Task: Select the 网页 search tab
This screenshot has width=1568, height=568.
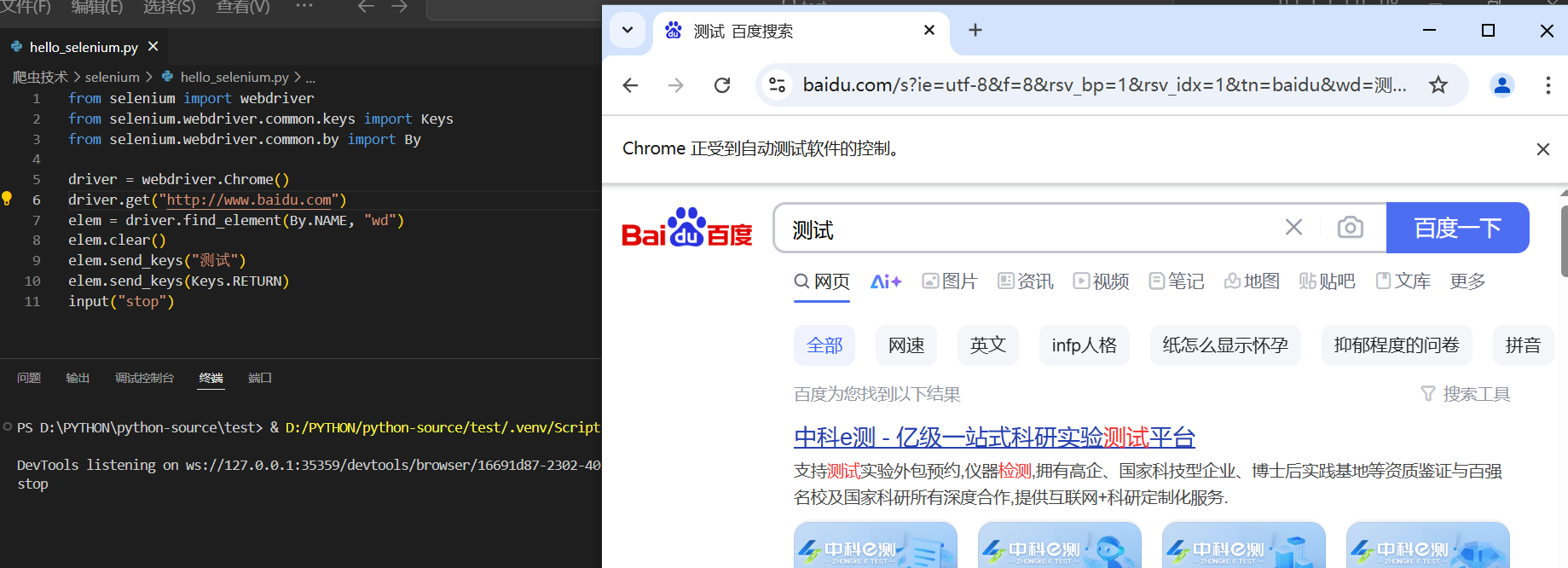Action: coord(822,281)
